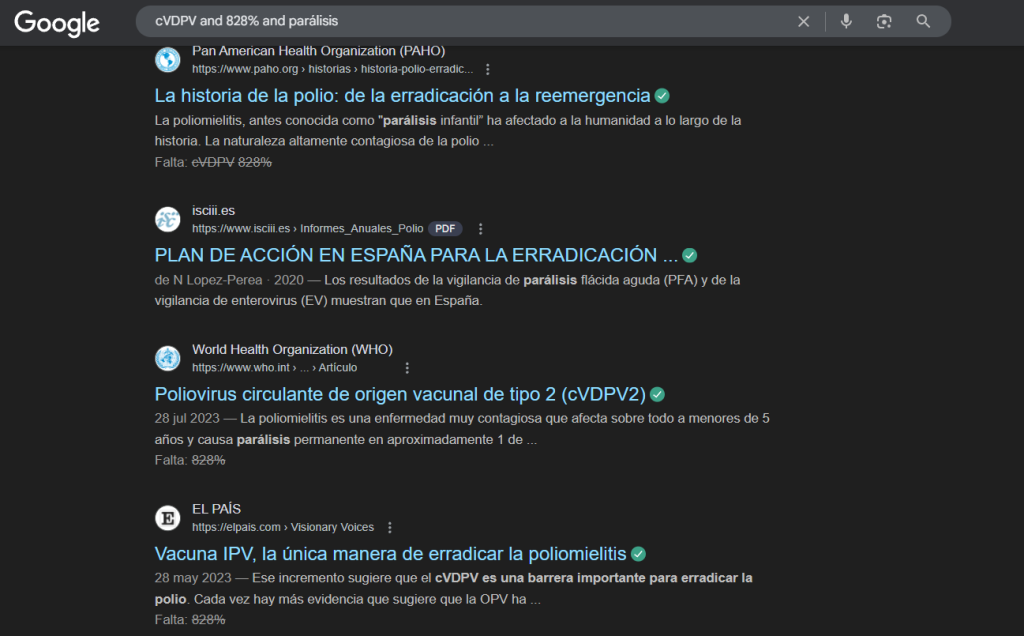1024x636 pixels.
Task: Click the isciii.es favicon
Action: pos(168,219)
